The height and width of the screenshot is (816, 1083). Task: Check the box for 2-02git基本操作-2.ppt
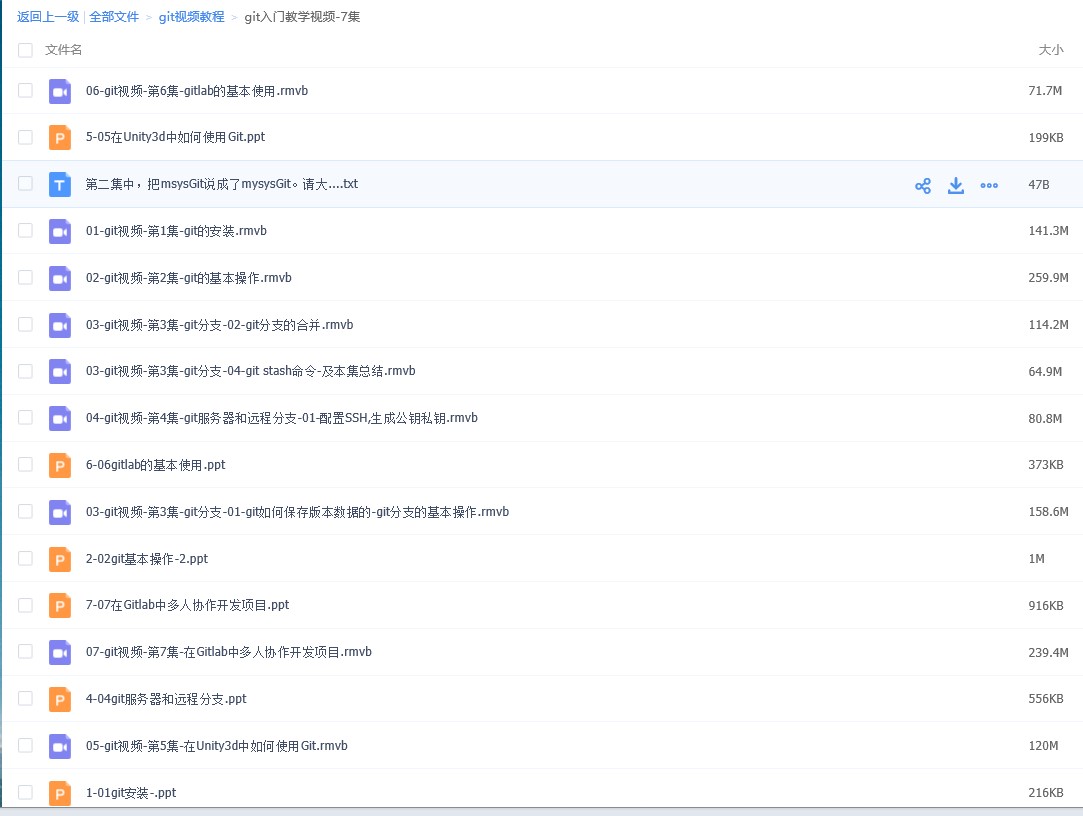[x=26, y=558]
